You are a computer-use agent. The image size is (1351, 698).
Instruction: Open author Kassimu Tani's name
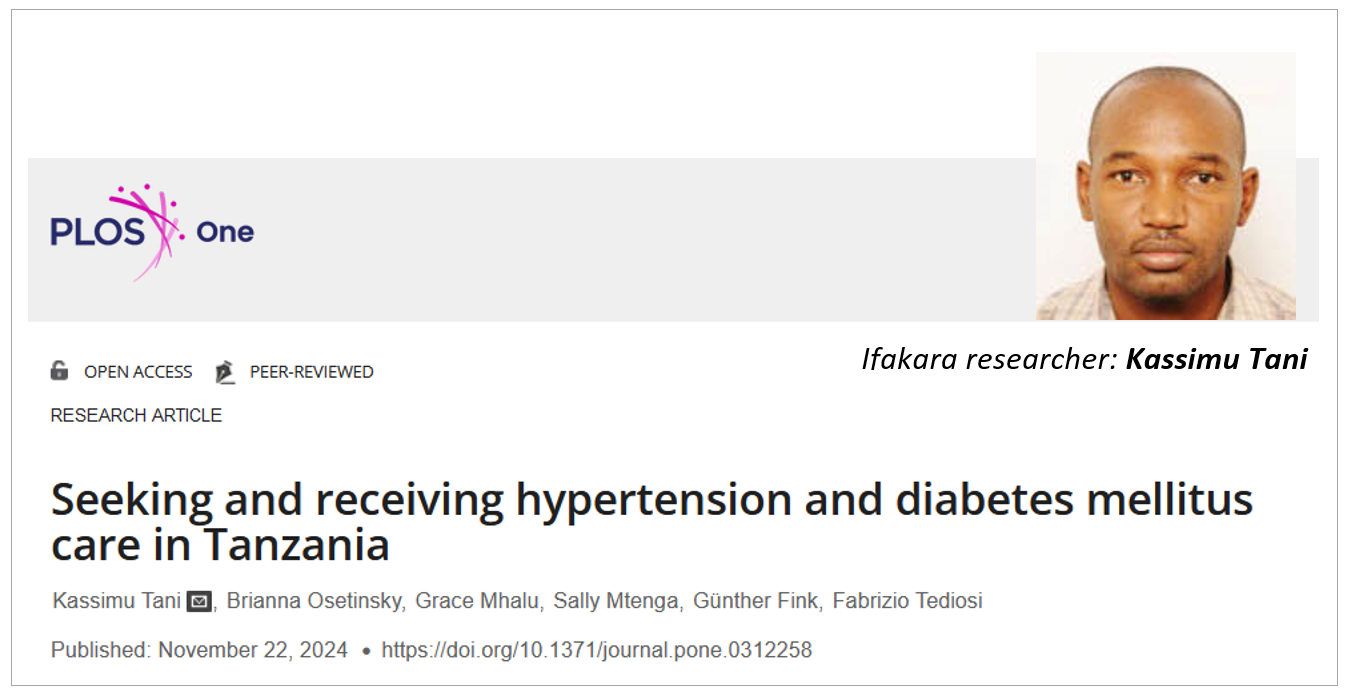[116, 601]
